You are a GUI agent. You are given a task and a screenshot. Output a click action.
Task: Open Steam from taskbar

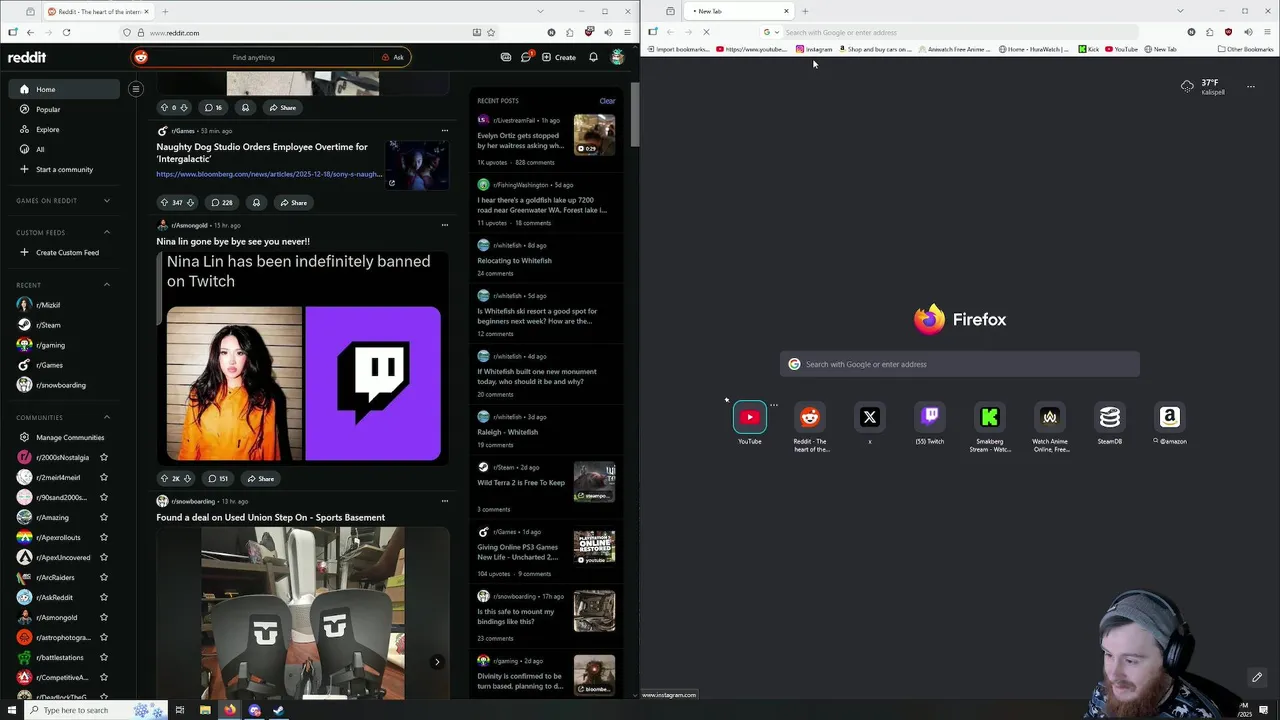point(278,710)
